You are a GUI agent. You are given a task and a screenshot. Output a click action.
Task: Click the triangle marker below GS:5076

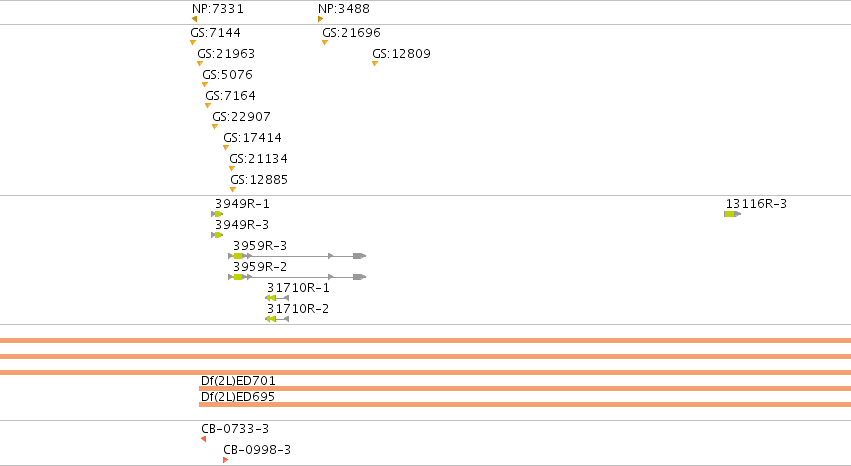coord(205,84)
